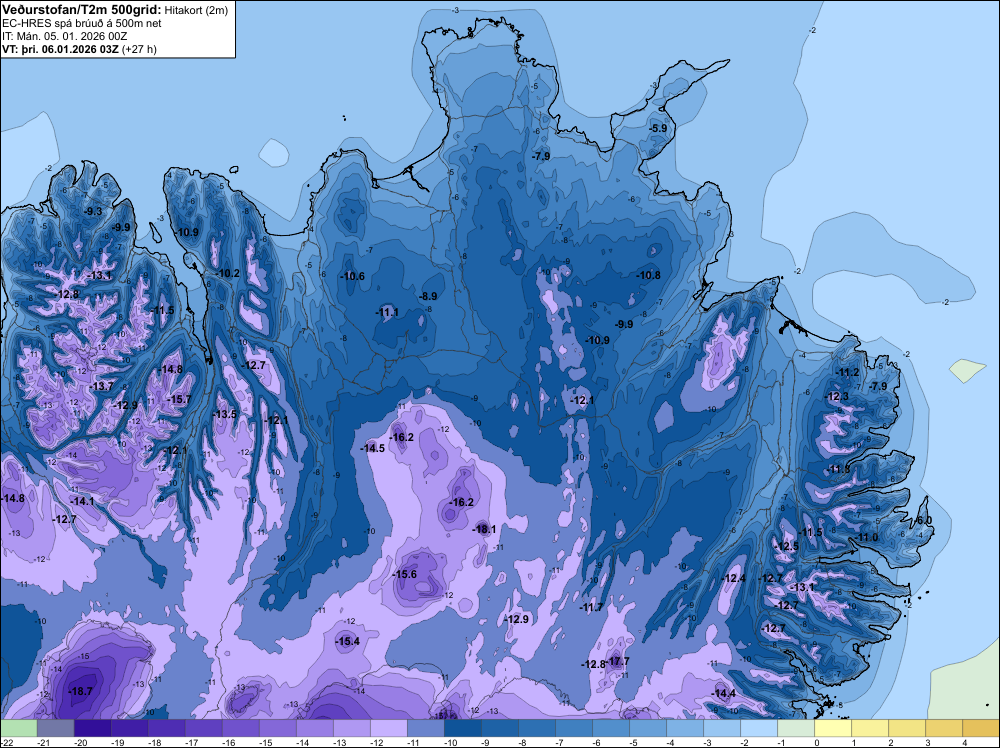This screenshot has width=1000, height=748.
Task: Click the -17.7 temperature value
Action: click(x=619, y=661)
